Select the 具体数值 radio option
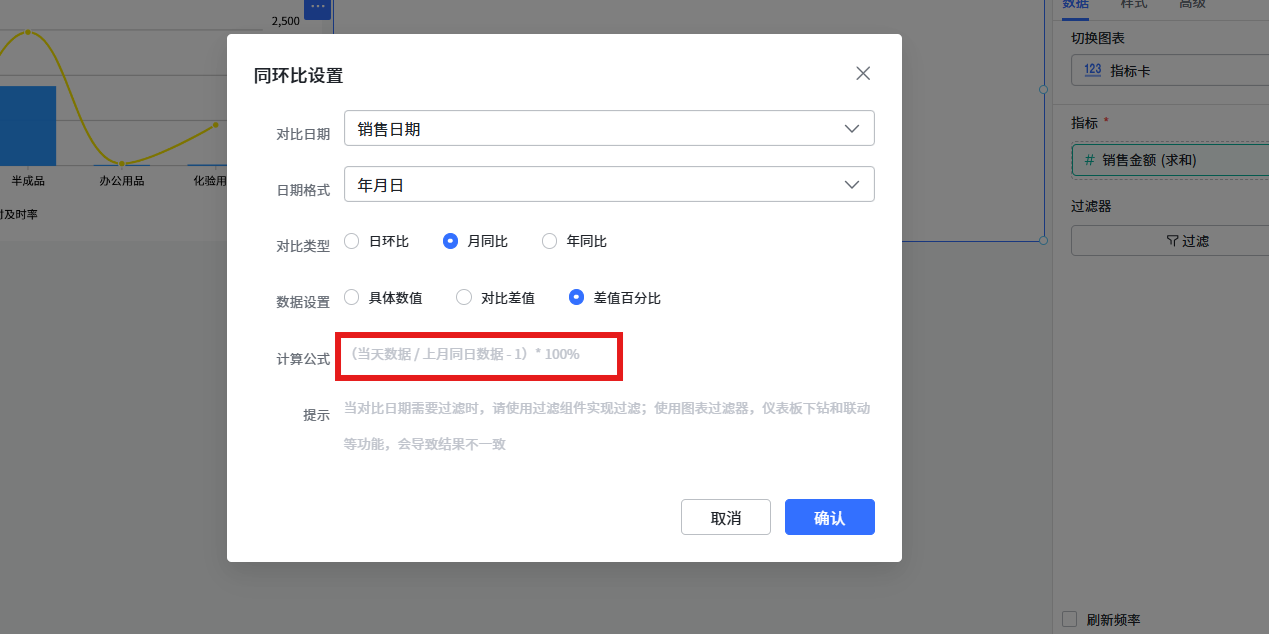This screenshot has width=1269, height=634. coord(352,298)
